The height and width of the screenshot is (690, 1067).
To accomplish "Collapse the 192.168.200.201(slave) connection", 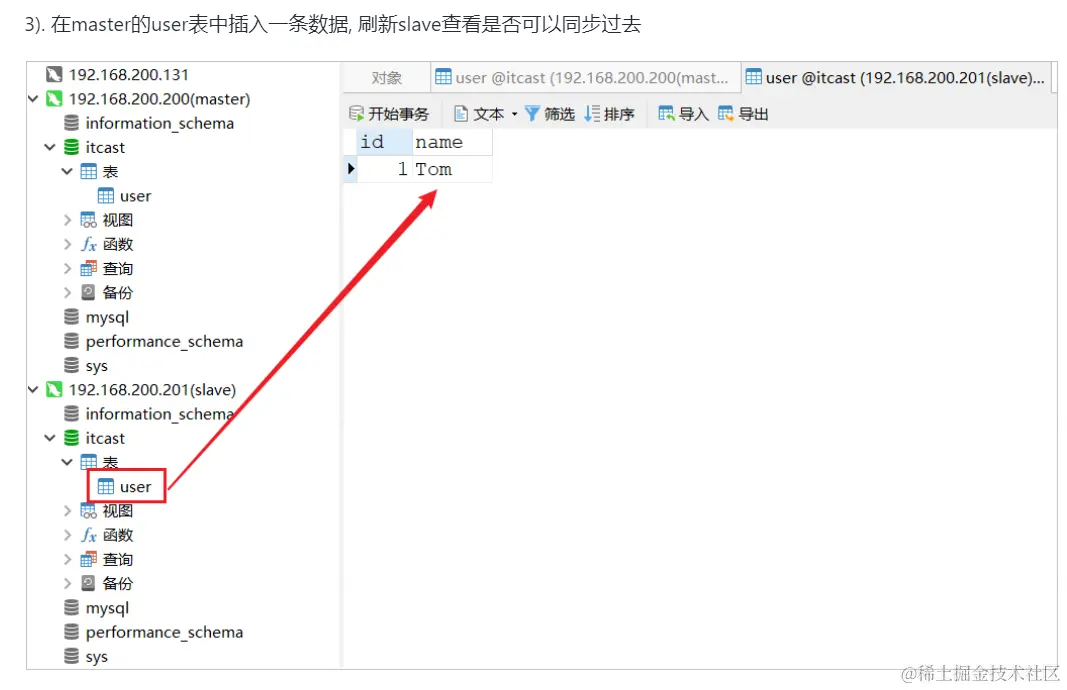I will pos(33,389).
